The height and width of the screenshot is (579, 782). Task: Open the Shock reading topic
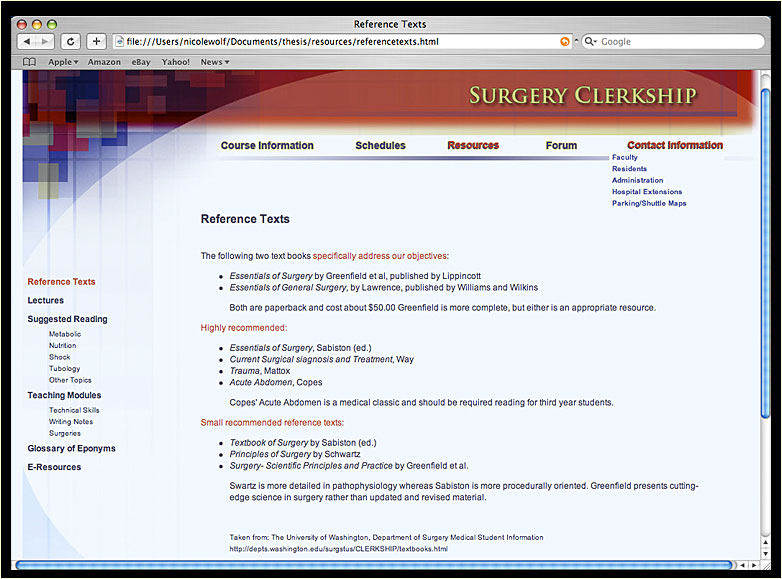(x=59, y=357)
